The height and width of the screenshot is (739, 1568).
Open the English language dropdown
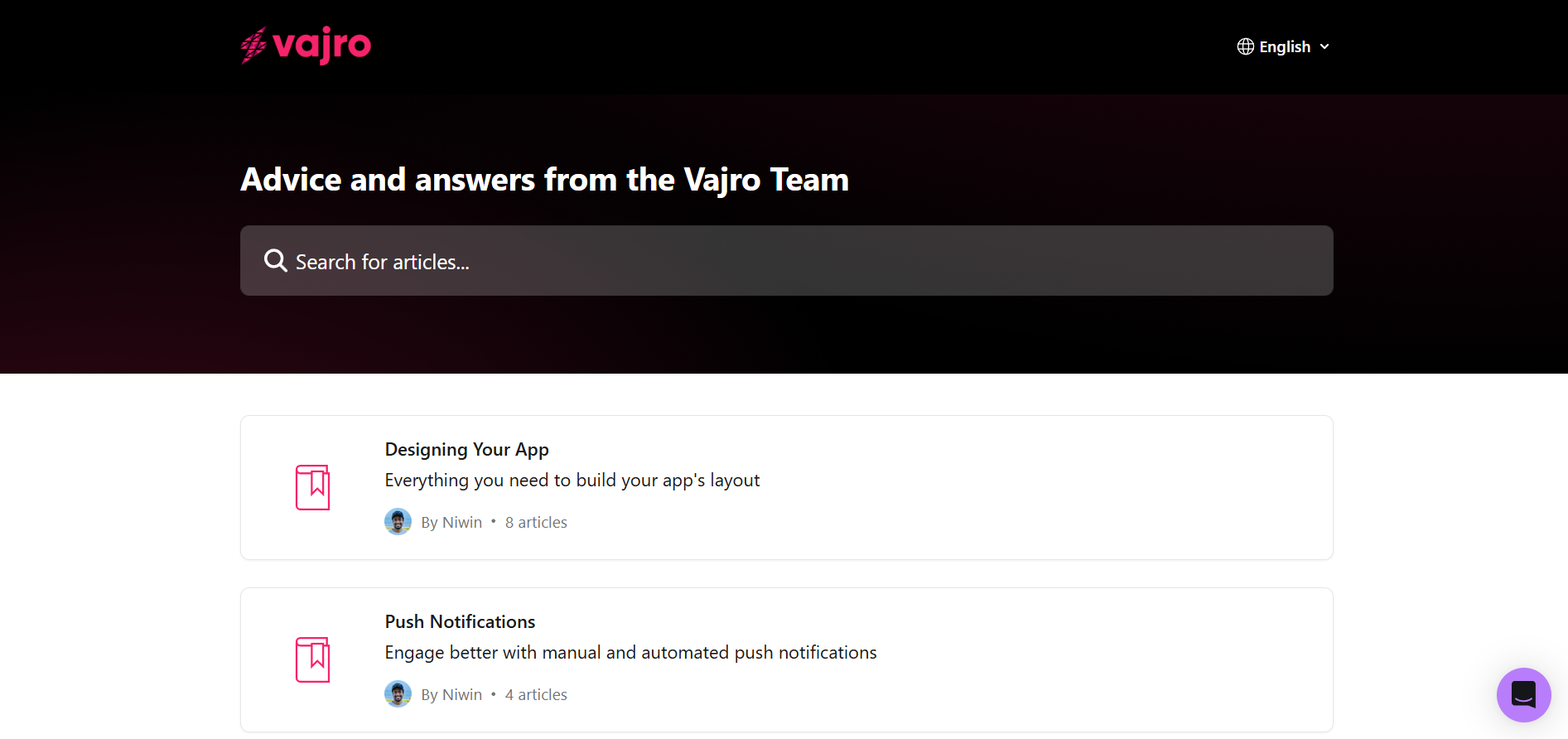1284,46
